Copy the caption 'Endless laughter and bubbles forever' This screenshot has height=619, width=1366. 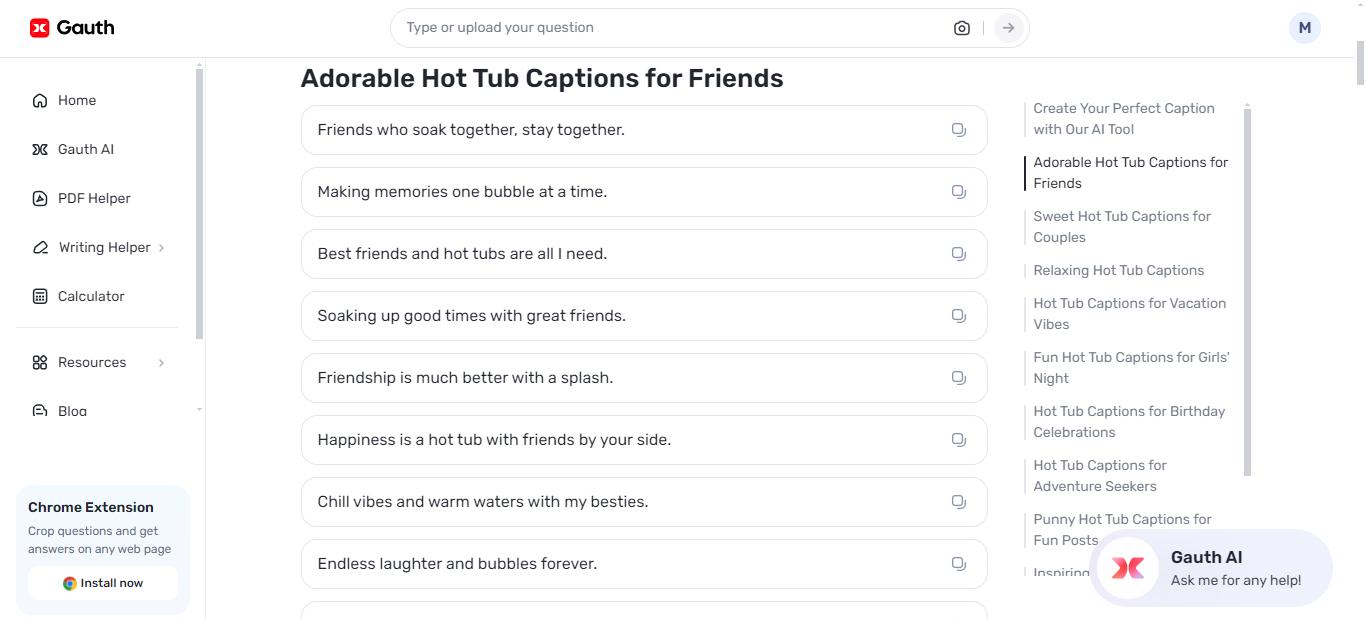point(958,563)
